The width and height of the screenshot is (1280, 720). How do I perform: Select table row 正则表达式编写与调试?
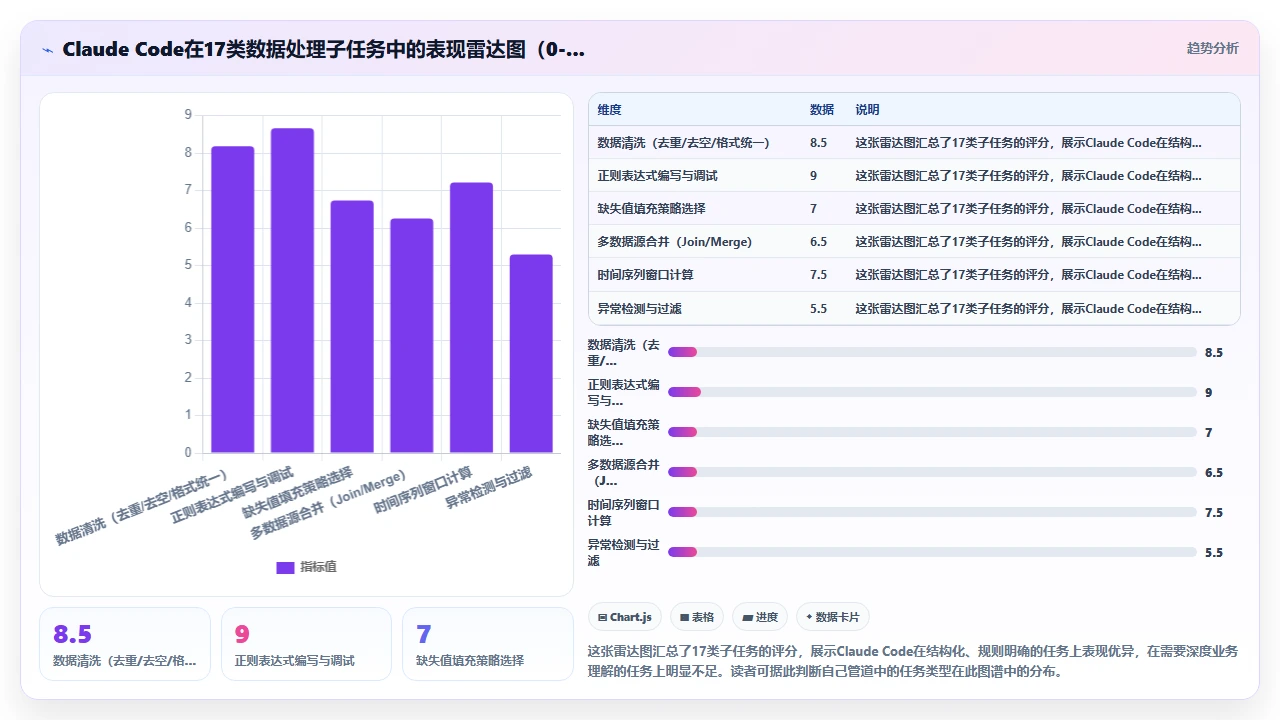click(914, 175)
